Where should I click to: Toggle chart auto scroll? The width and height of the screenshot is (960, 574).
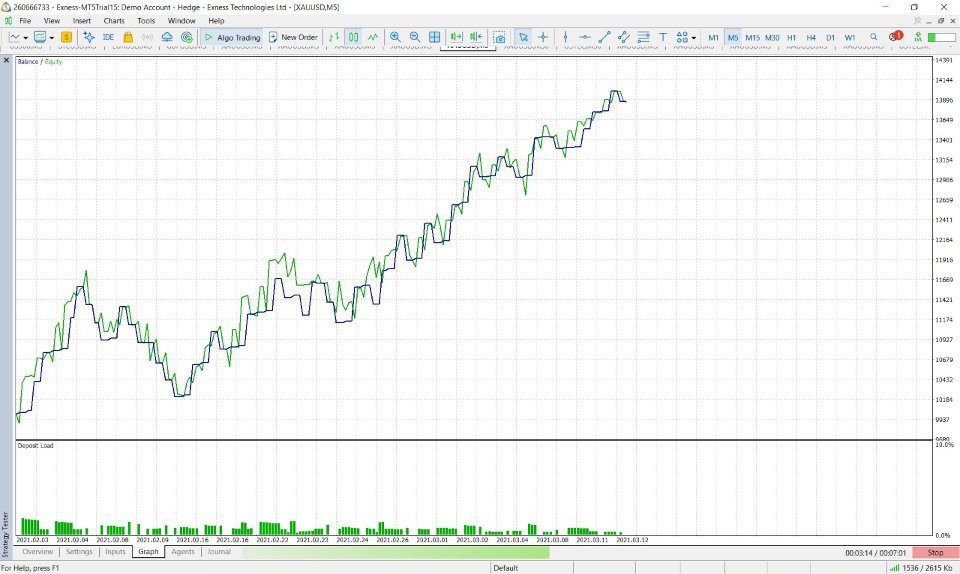tap(456, 37)
